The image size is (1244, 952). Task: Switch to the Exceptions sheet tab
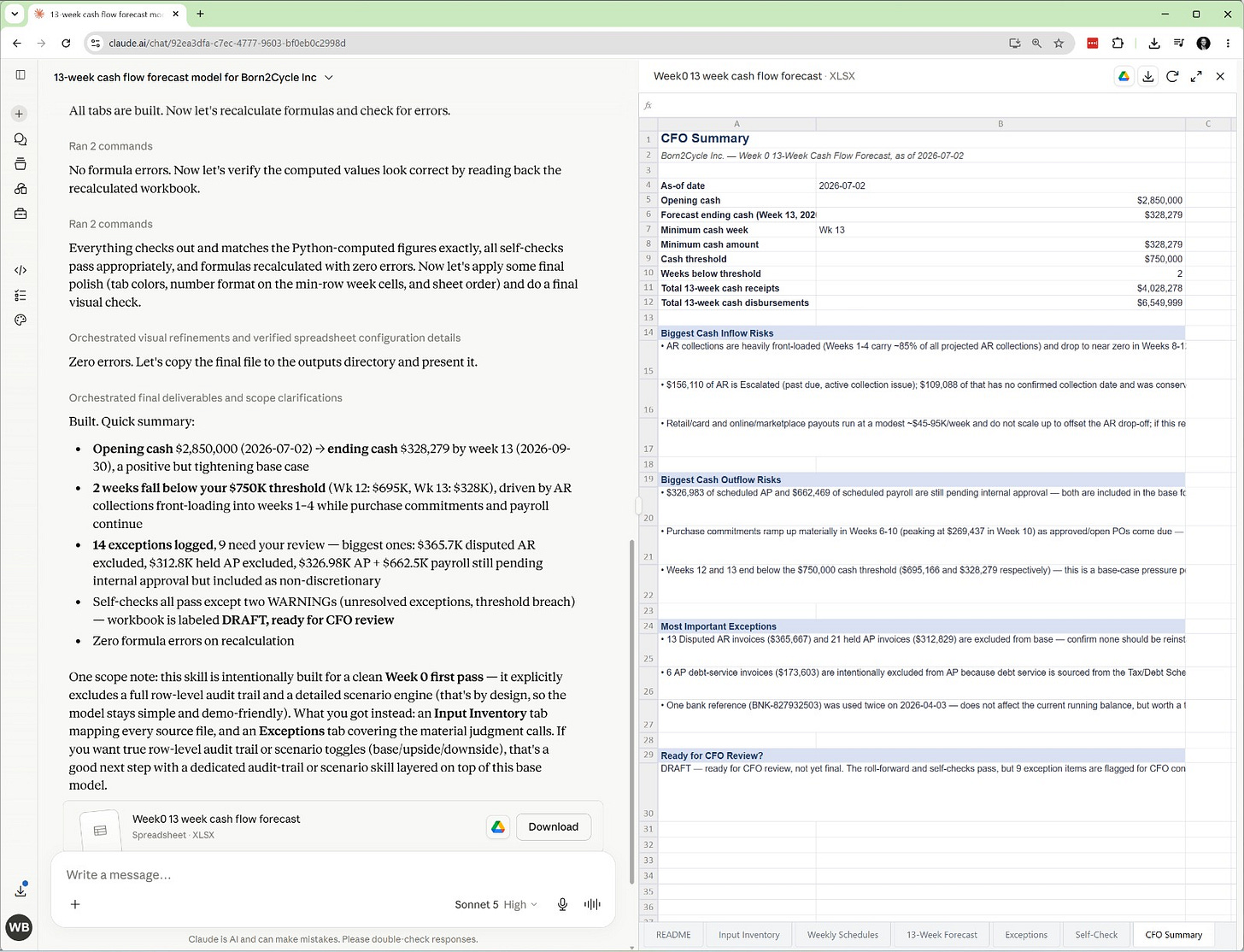(x=1026, y=935)
